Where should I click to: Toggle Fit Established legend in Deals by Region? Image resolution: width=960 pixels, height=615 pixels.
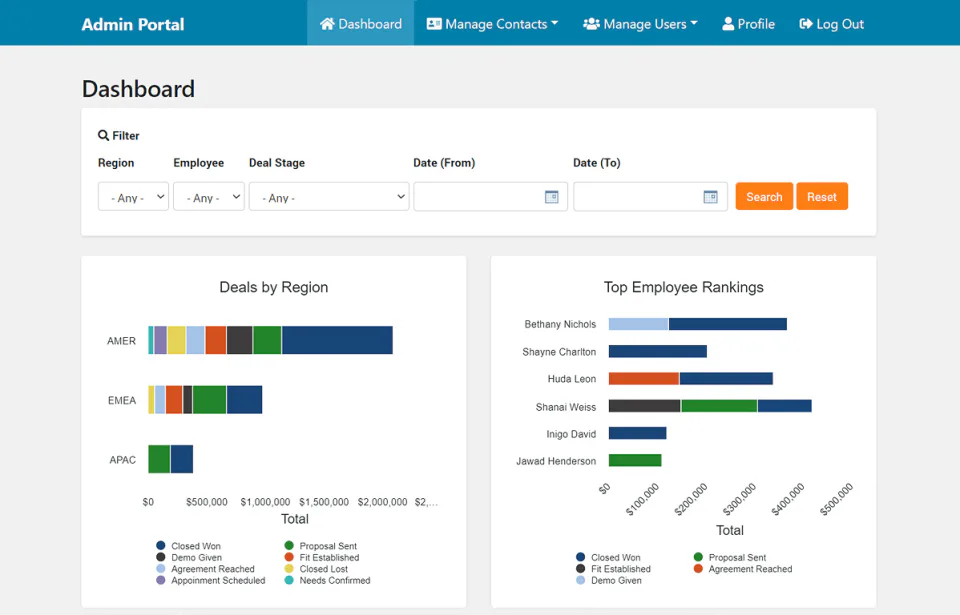pyautogui.click(x=322, y=557)
